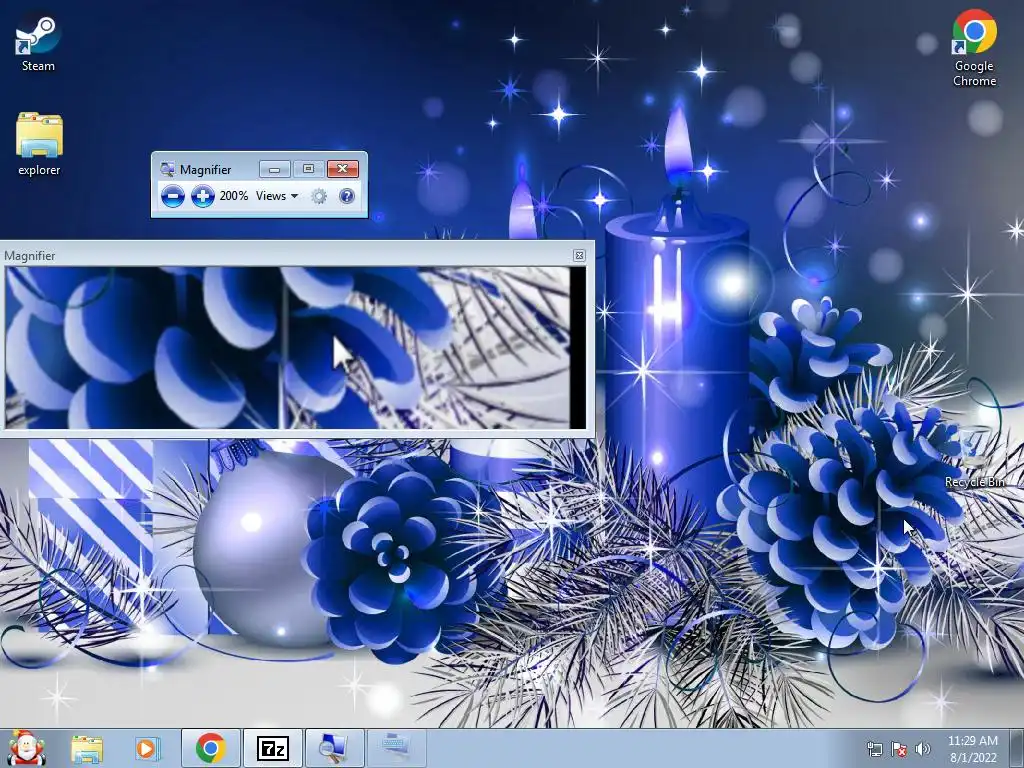Close the Magnifier toolbar window

coord(342,169)
